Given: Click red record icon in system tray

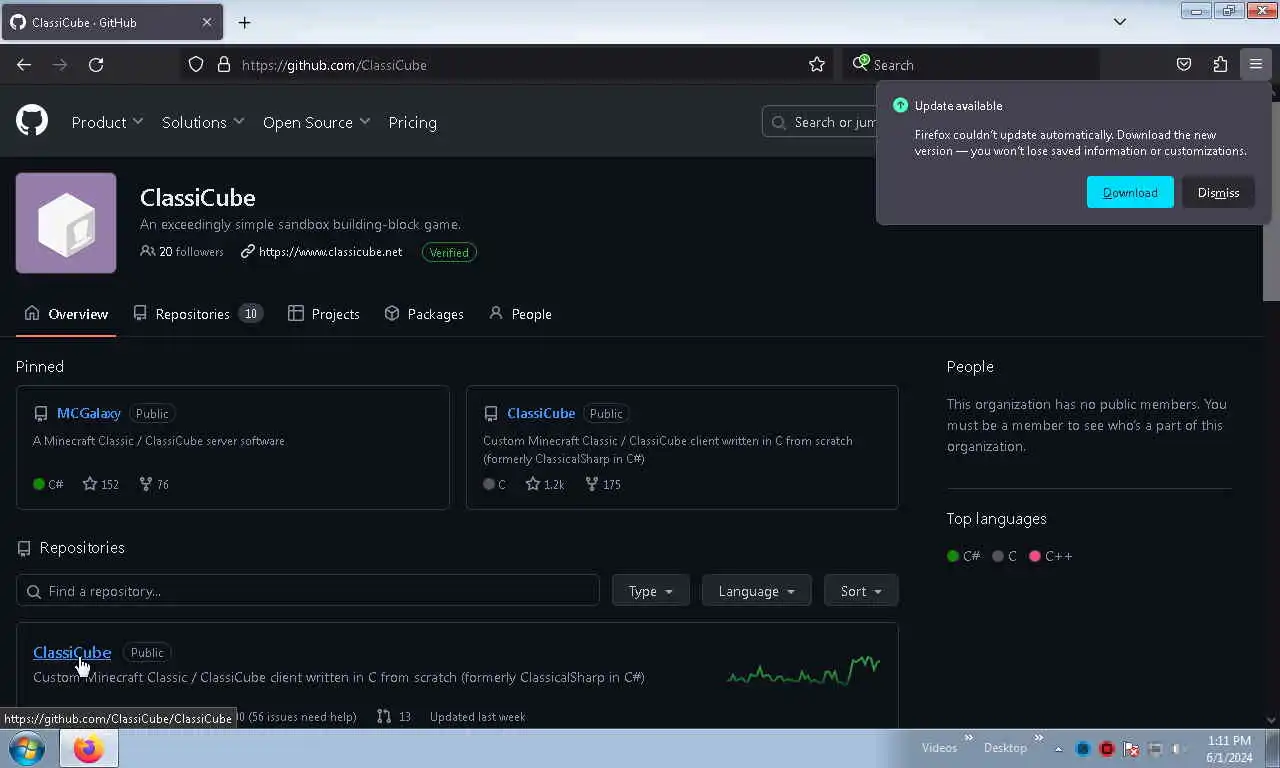Looking at the screenshot, I should (1107, 748).
